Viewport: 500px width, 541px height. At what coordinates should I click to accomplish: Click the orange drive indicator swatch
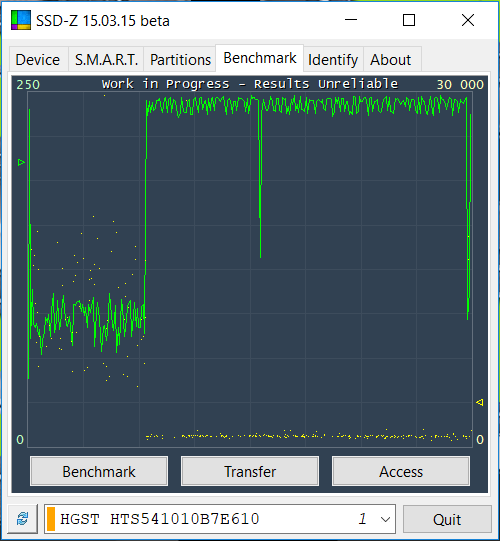tap(51, 519)
